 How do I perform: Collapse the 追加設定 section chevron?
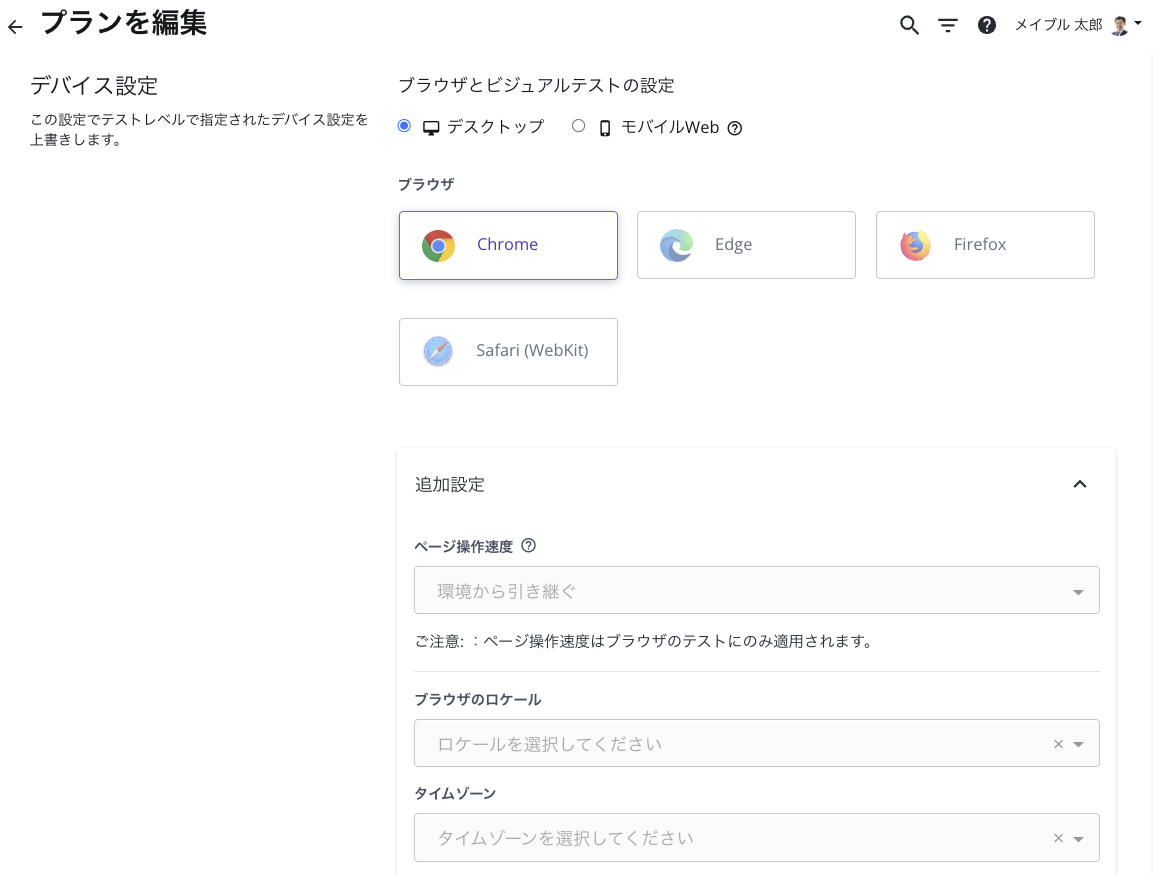pyautogui.click(x=1079, y=484)
